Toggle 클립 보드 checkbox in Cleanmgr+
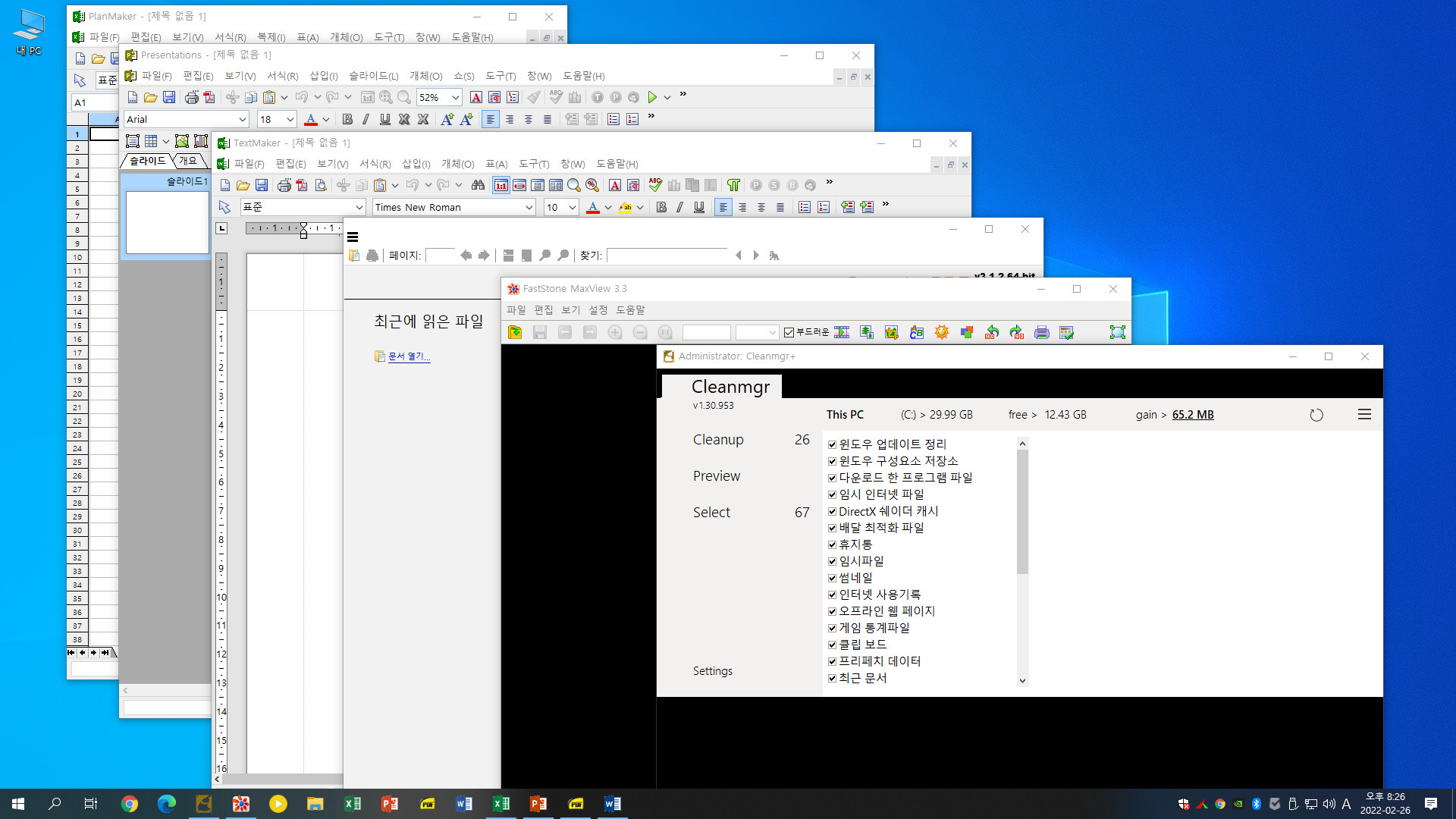 [832, 645]
